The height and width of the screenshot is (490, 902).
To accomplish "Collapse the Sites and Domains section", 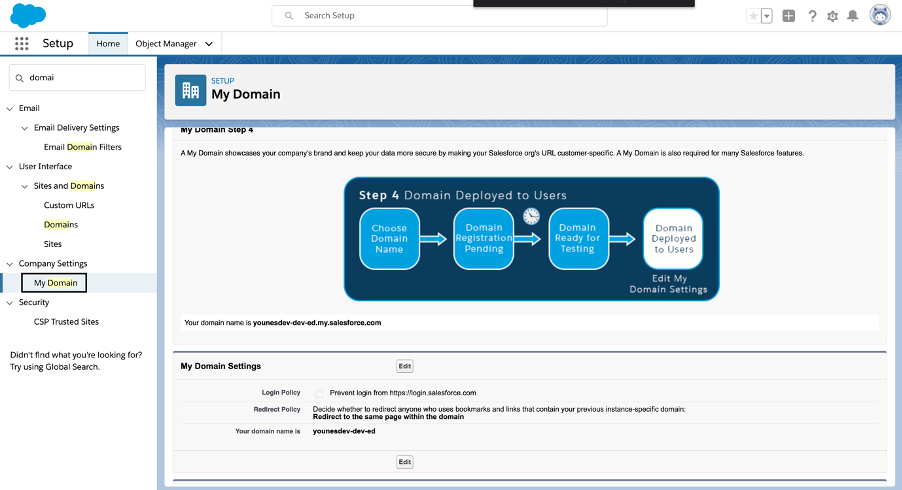I will coord(24,186).
